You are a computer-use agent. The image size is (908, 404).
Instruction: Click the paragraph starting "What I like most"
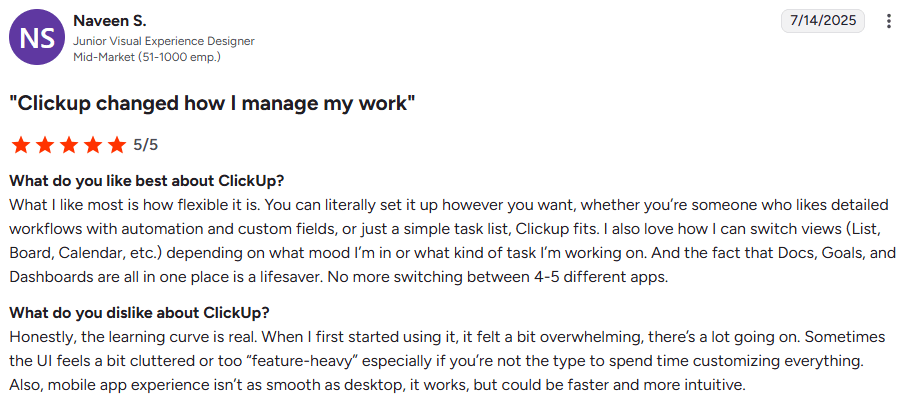coord(453,241)
